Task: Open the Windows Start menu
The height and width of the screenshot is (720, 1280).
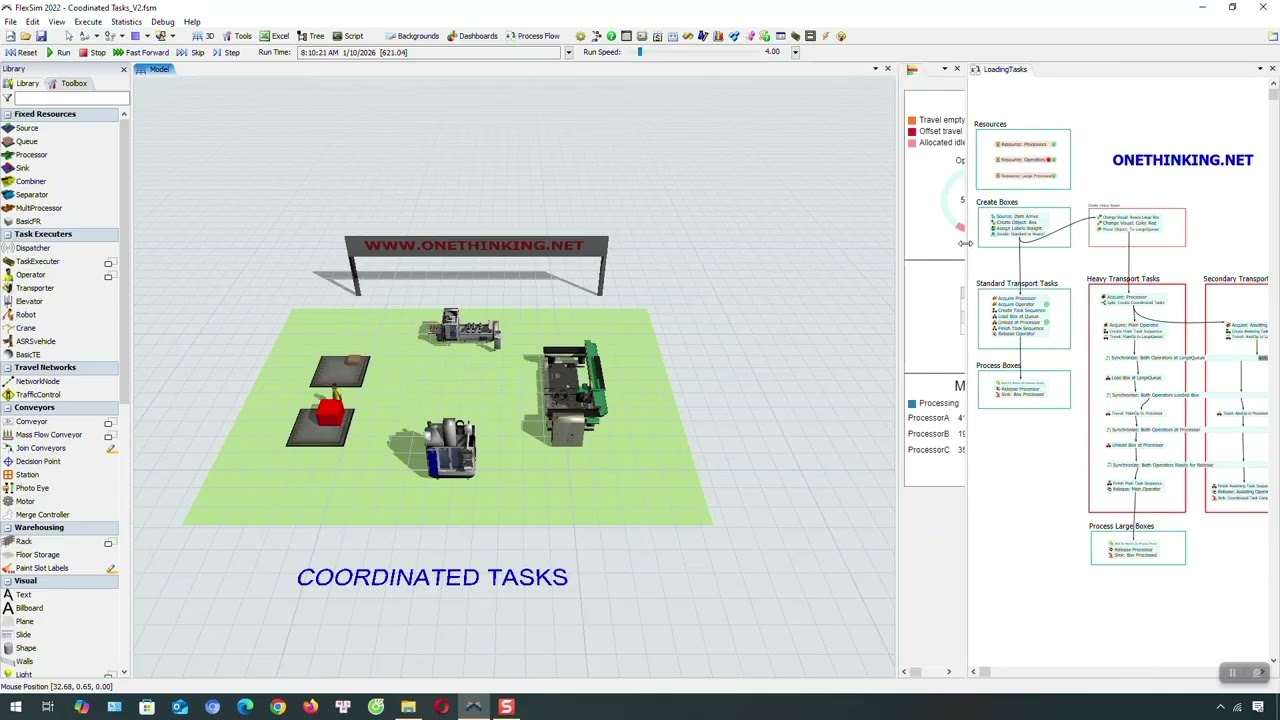Action: 16,707
